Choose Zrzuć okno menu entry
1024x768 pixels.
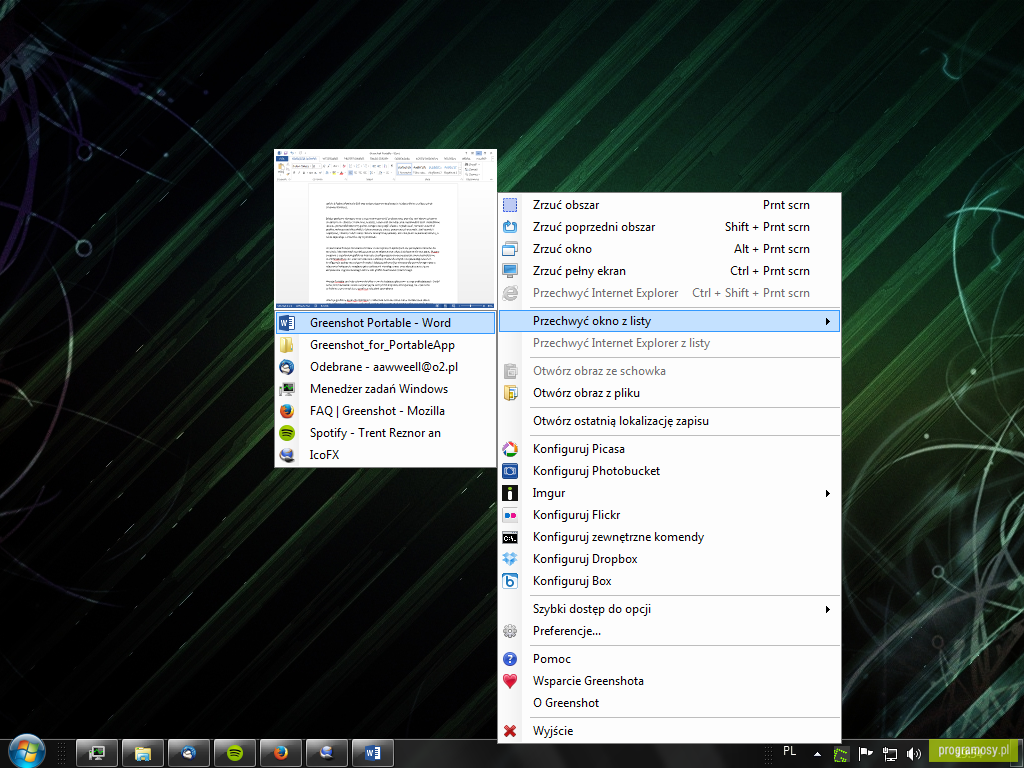pos(669,249)
